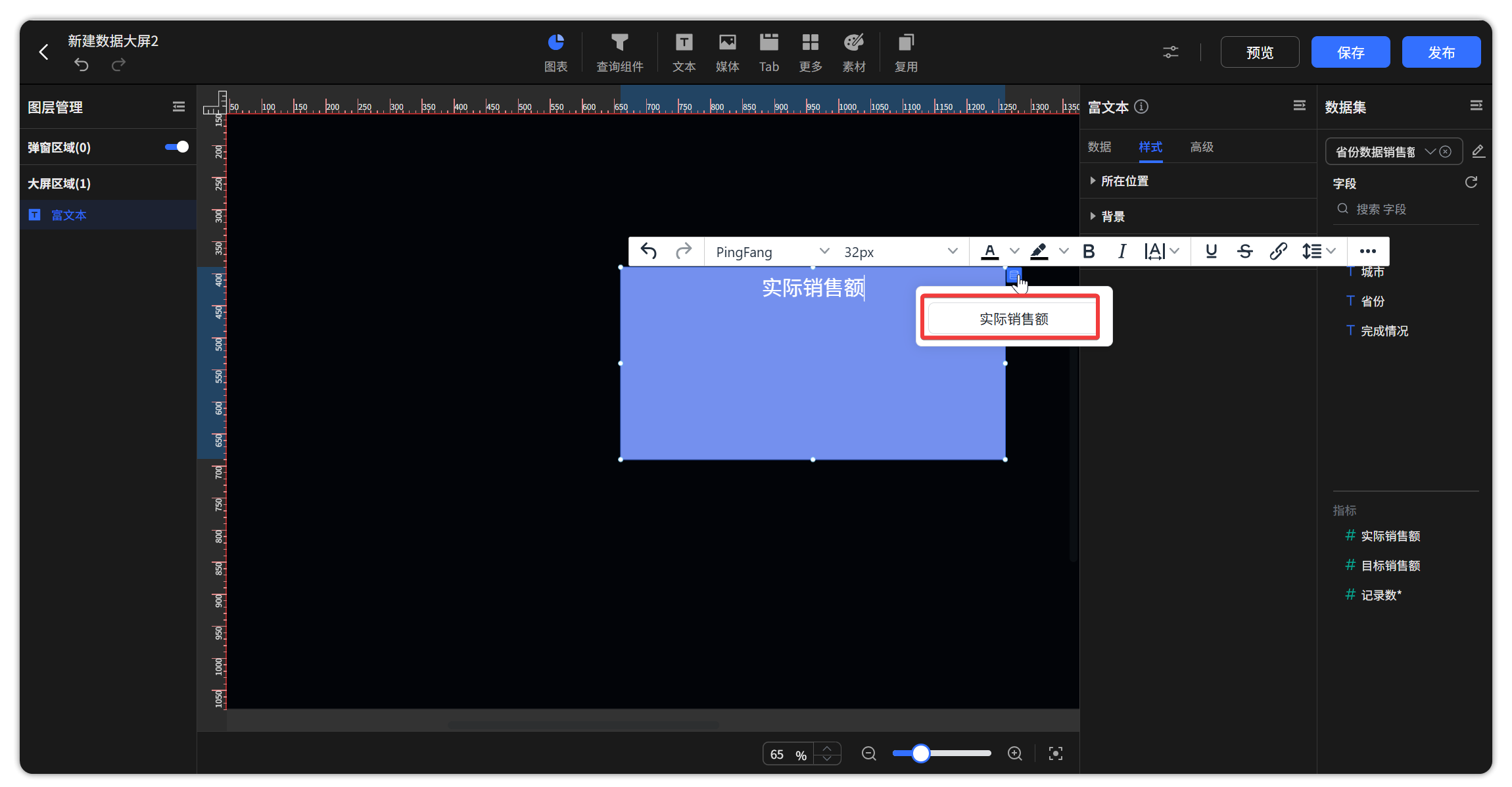Screen dimensions: 1512x787
Task: Zoom in the canvas with plus magnifier
Action: [x=1015, y=753]
